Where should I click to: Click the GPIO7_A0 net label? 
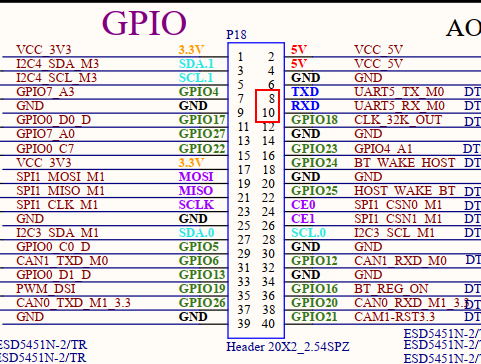[46, 134]
